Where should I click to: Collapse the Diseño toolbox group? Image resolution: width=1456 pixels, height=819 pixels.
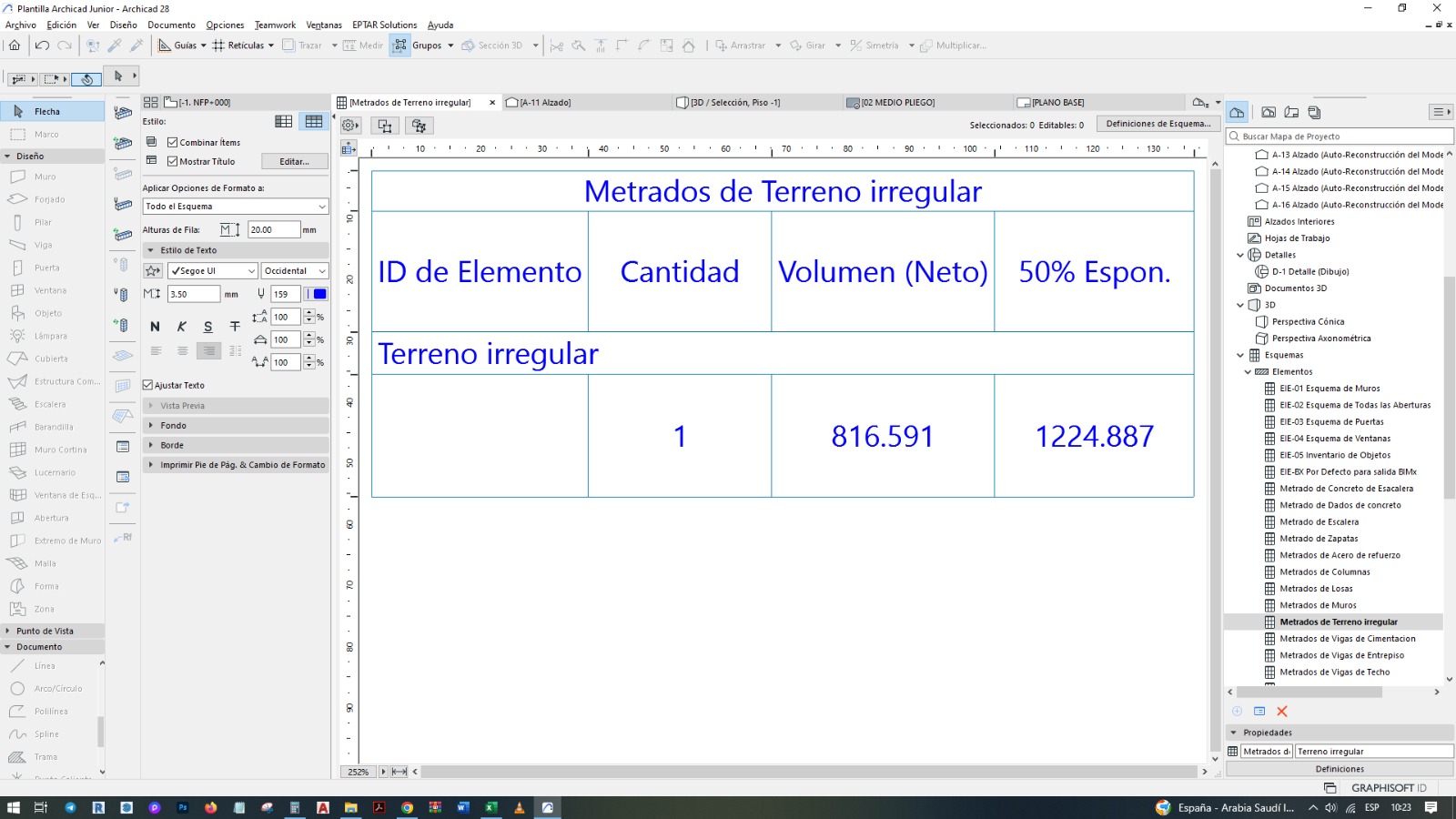[x=52, y=157]
